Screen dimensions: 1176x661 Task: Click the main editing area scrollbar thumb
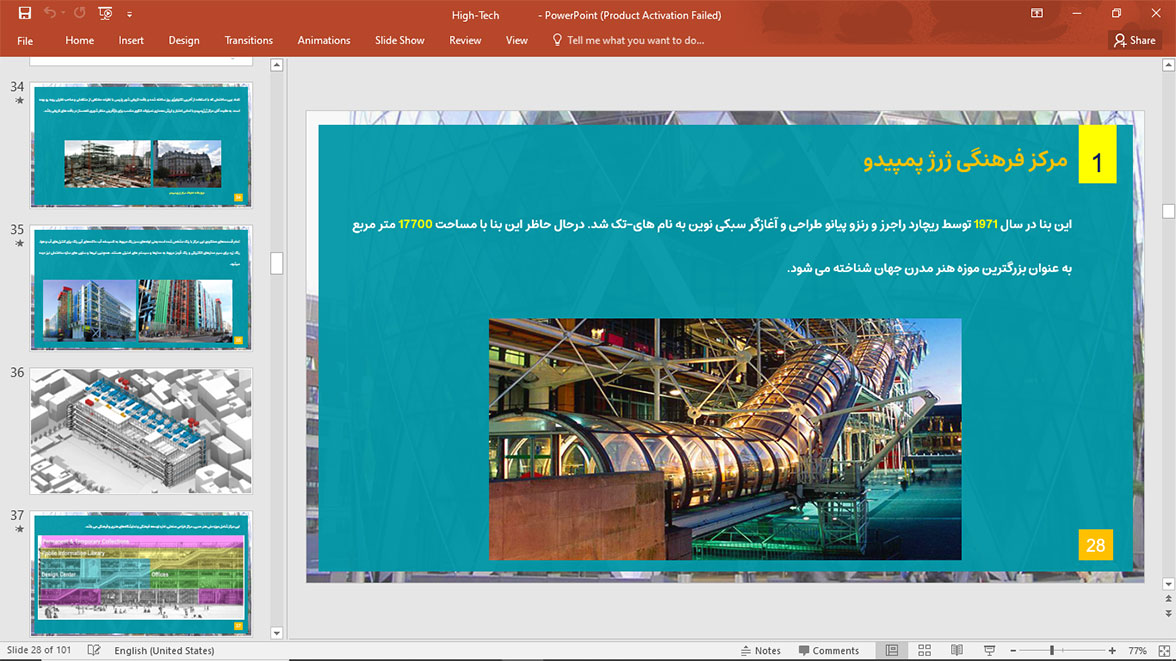1168,211
